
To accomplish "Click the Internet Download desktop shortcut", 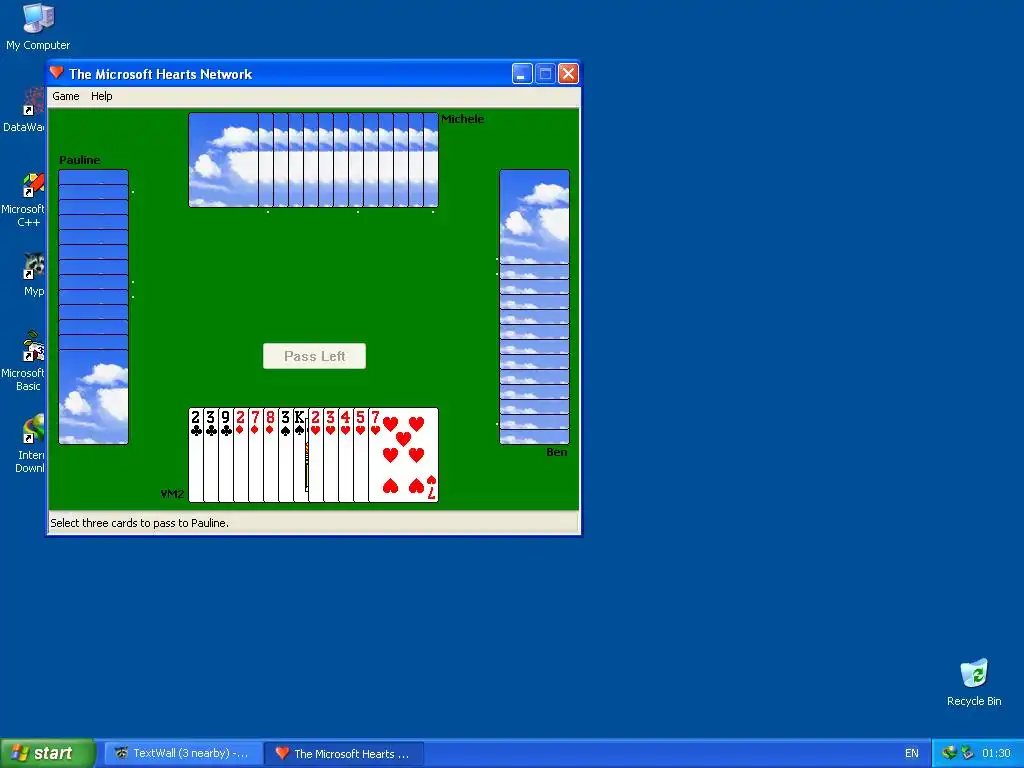I will 31,443.
